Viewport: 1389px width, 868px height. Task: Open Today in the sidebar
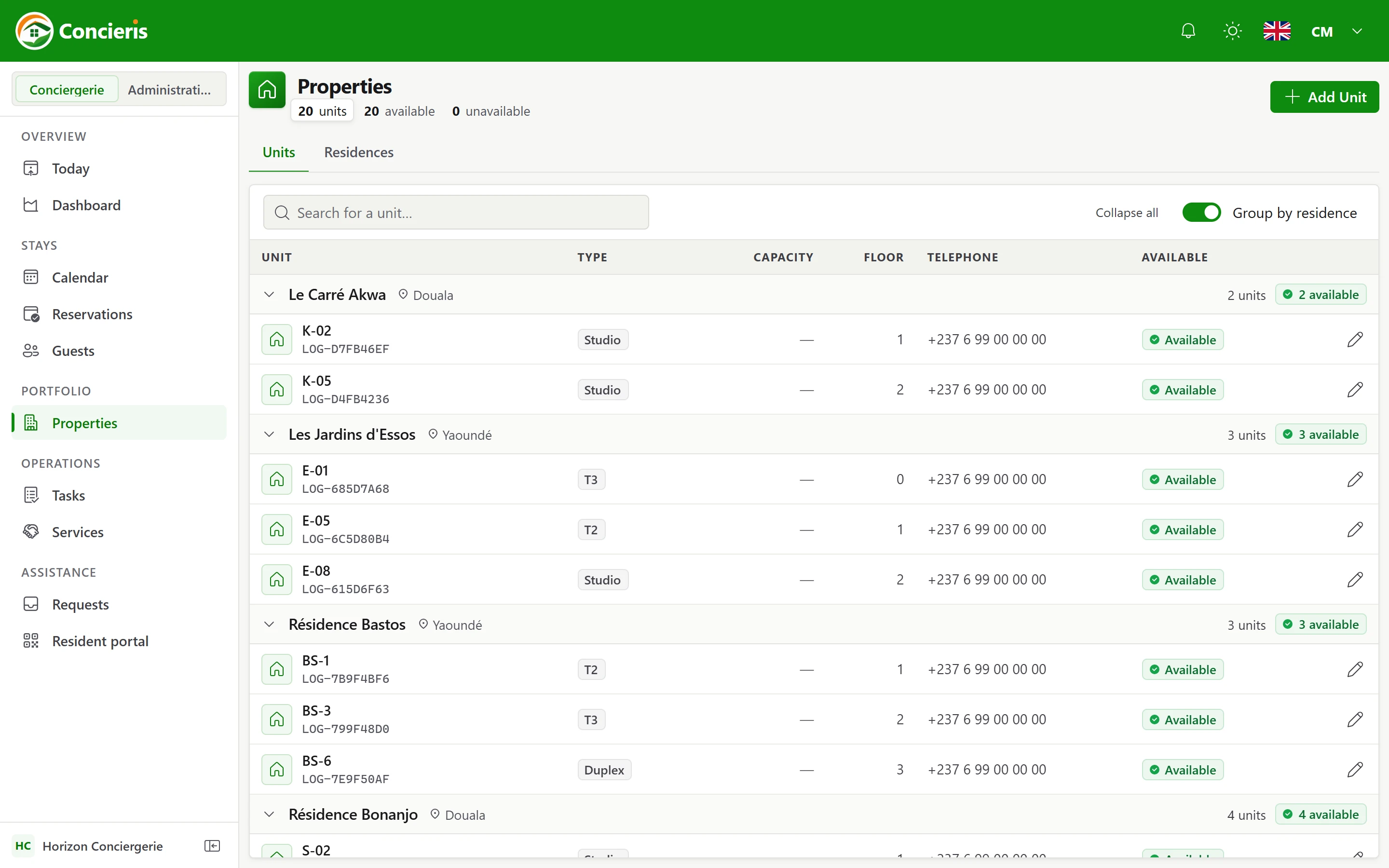(119, 168)
